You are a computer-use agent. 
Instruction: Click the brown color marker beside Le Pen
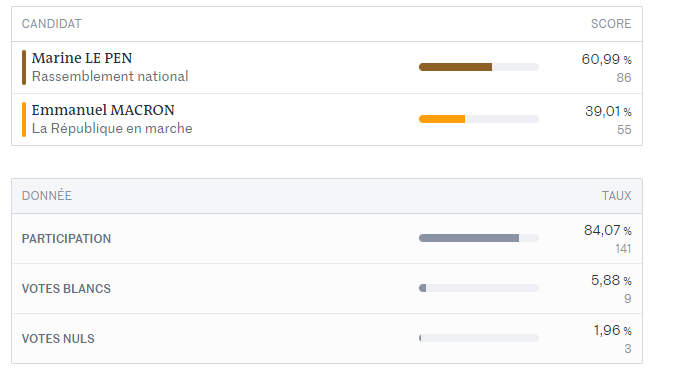point(24,67)
